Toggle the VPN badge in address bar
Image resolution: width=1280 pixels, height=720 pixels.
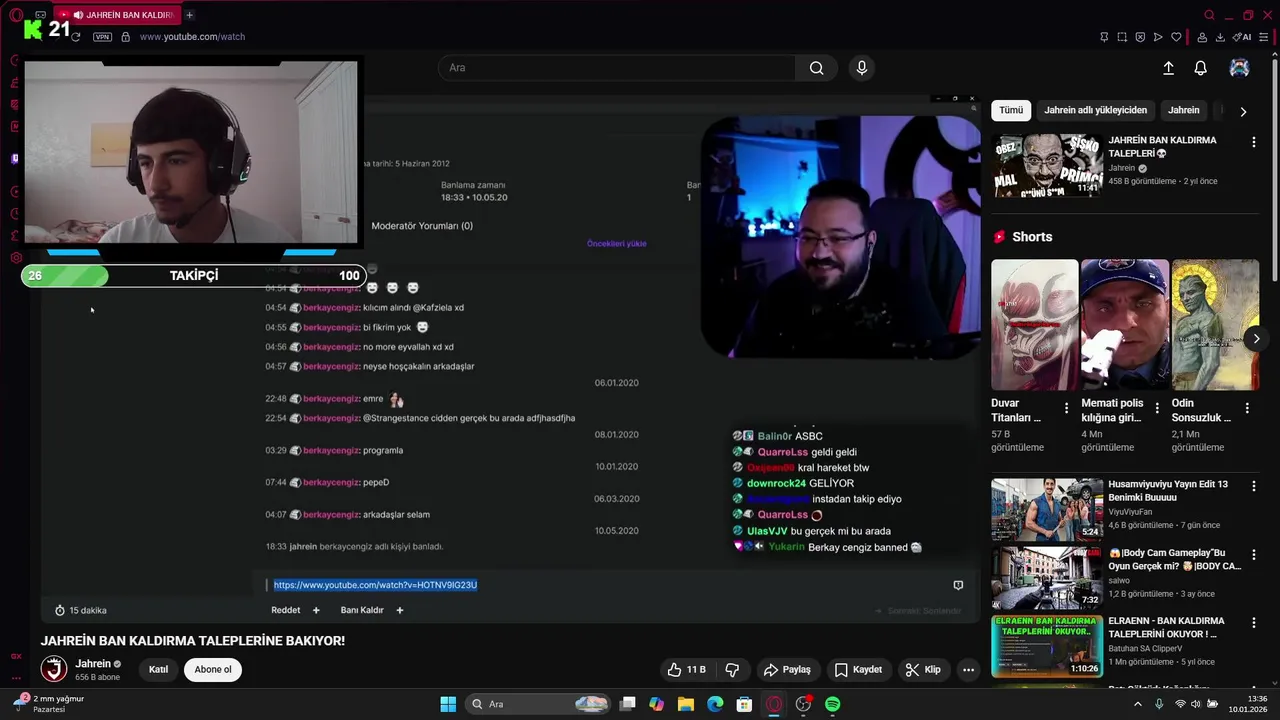pyautogui.click(x=102, y=37)
